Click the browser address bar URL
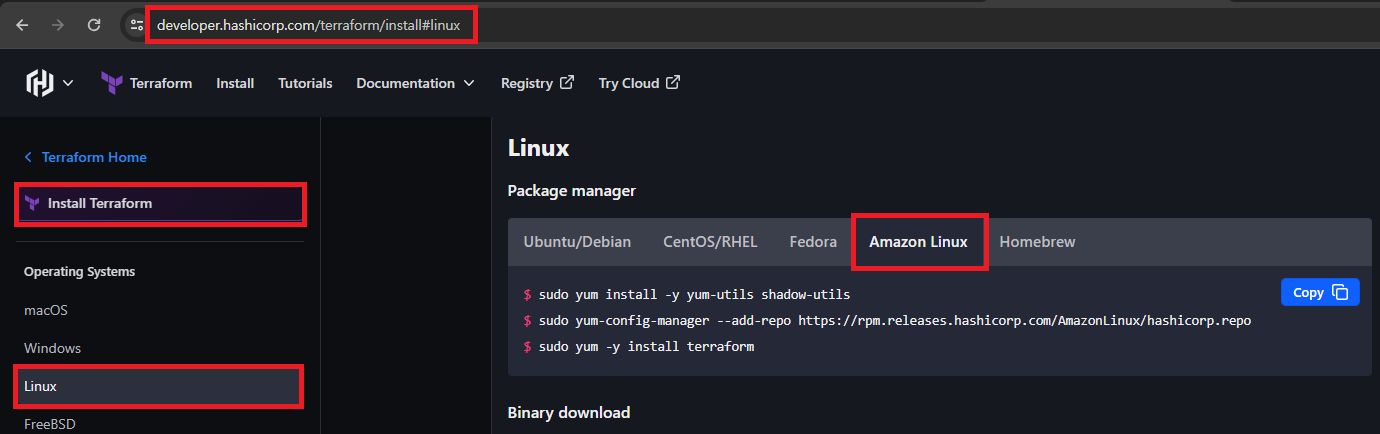 coord(308,25)
